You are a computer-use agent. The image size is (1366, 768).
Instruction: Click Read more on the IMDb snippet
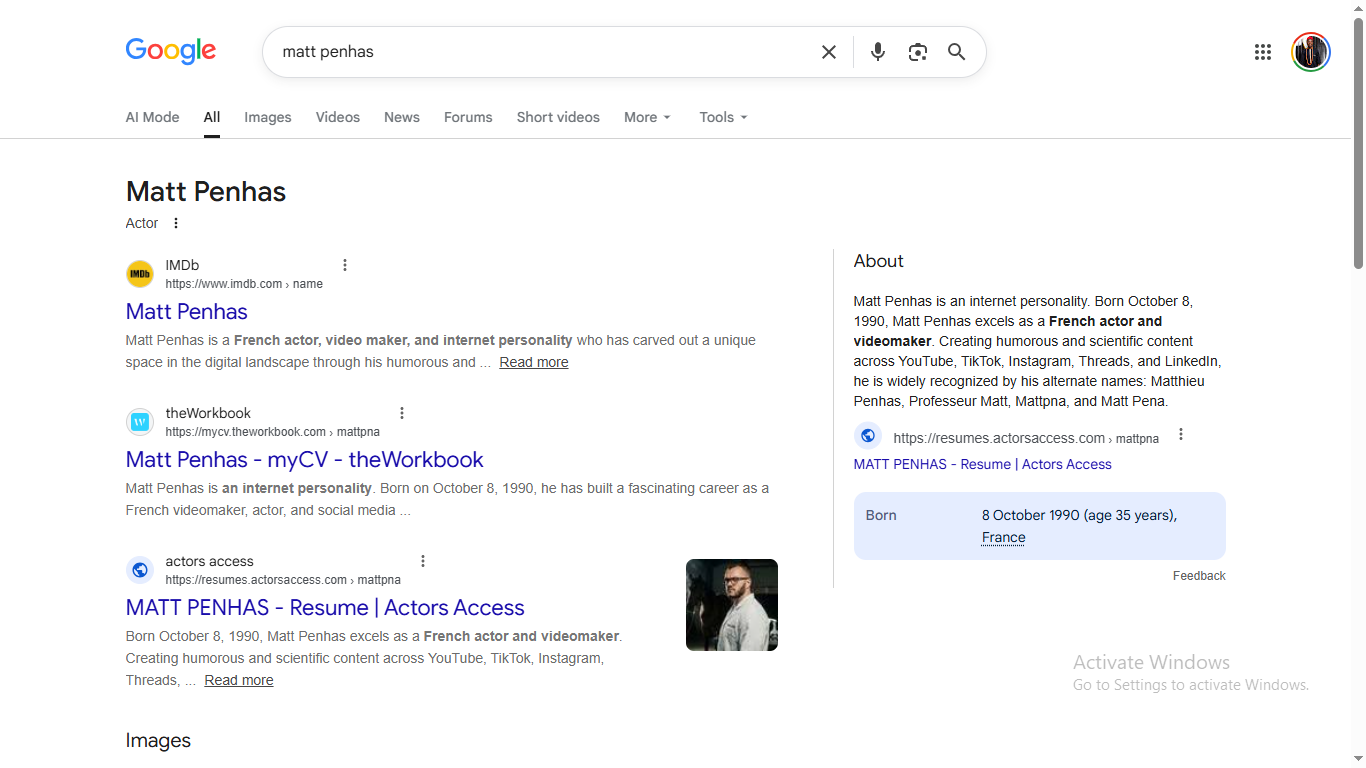point(534,362)
